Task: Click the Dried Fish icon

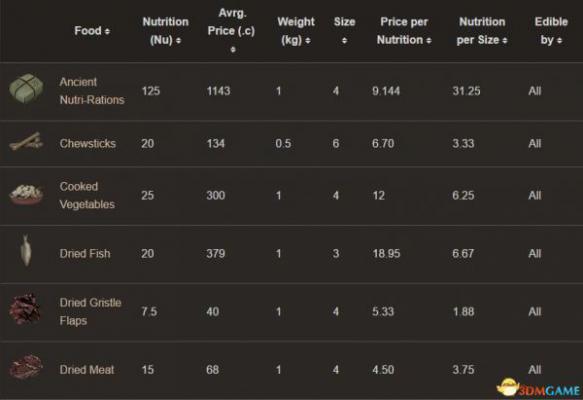Action: (x=26, y=250)
